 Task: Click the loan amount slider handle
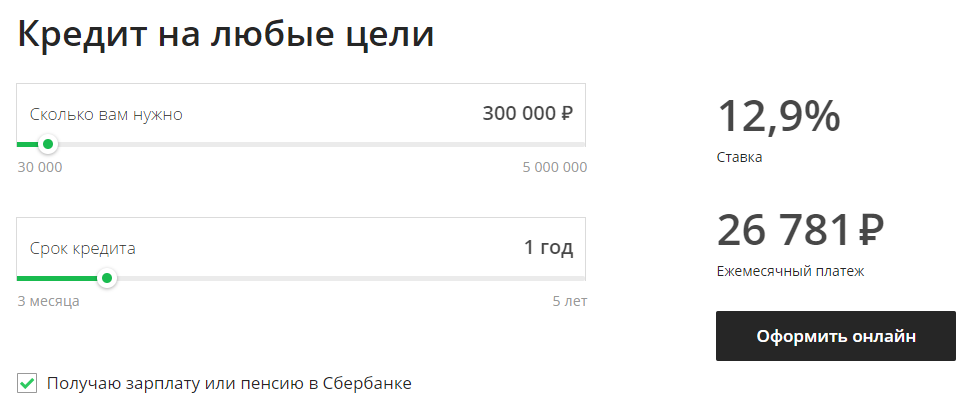pos(47,144)
